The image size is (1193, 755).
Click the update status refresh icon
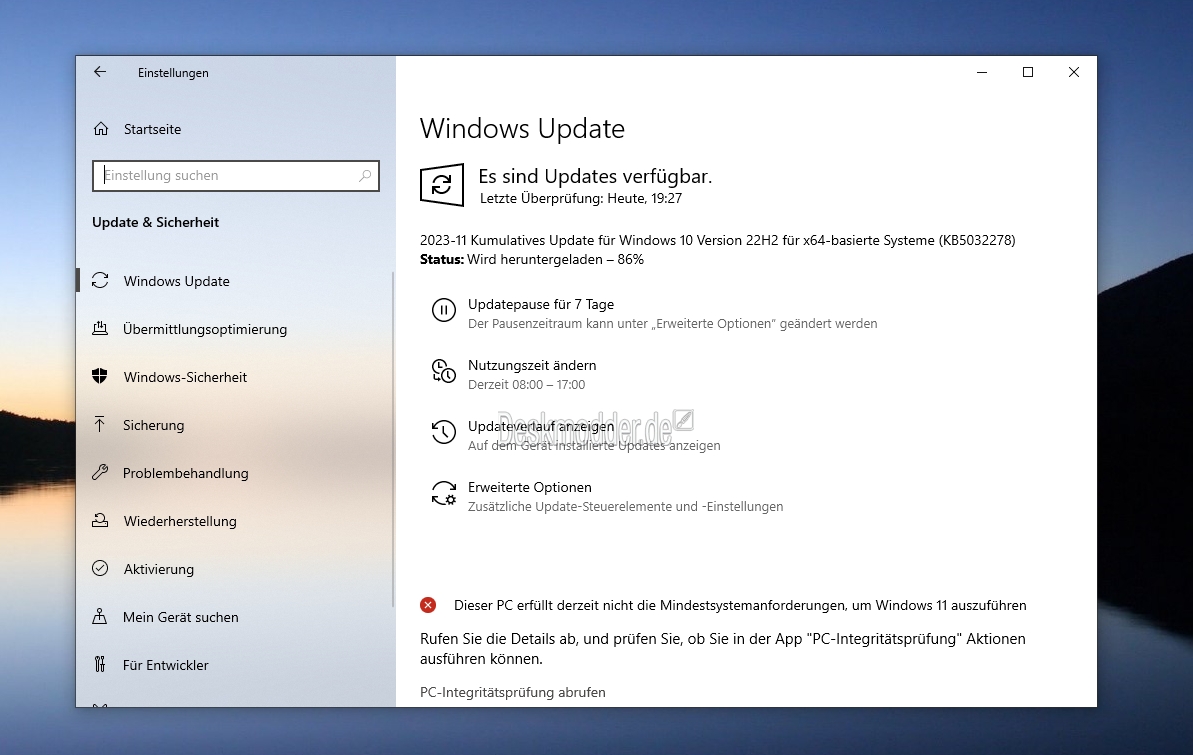(442, 185)
